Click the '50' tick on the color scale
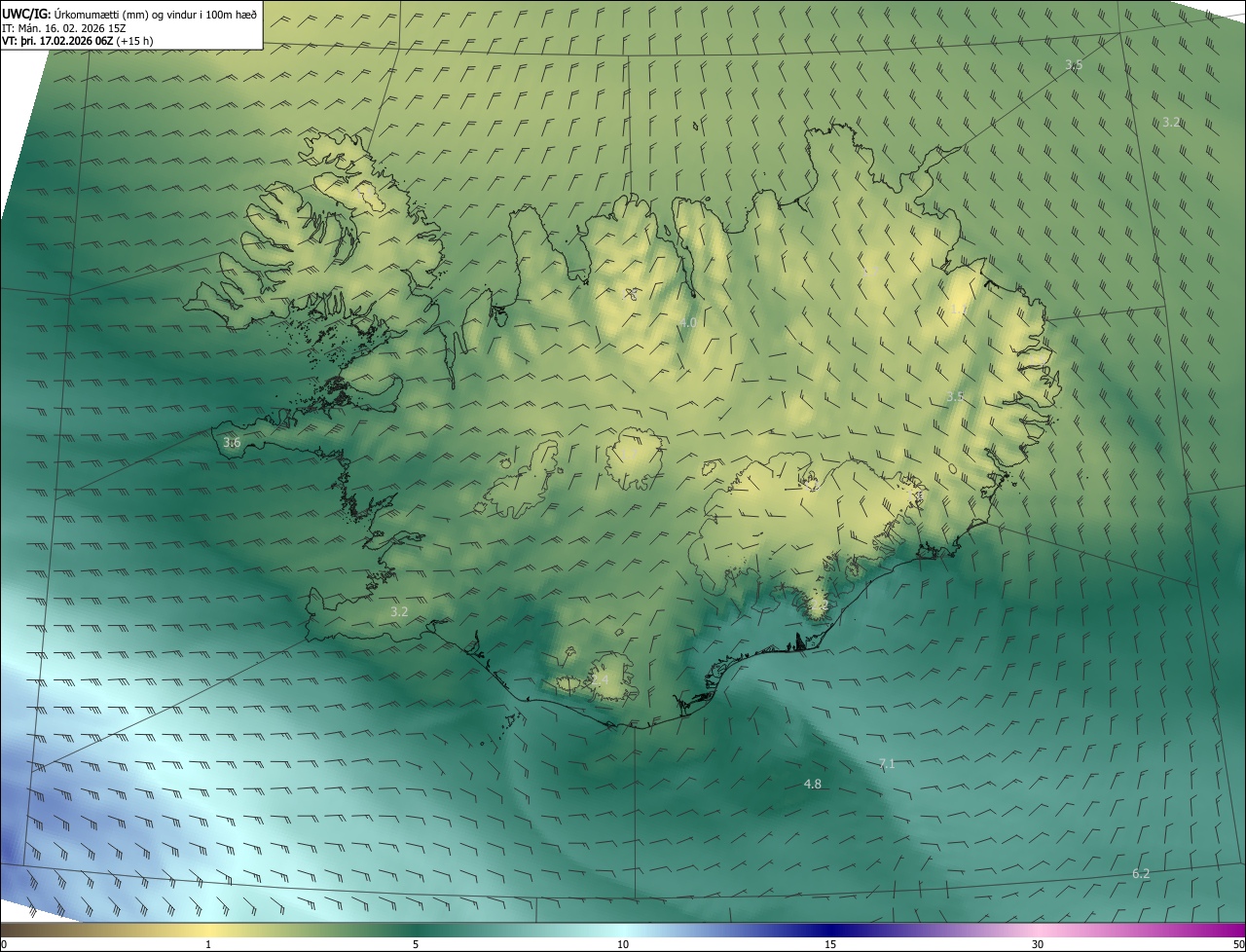1246x952 pixels. (x=1238, y=944)
